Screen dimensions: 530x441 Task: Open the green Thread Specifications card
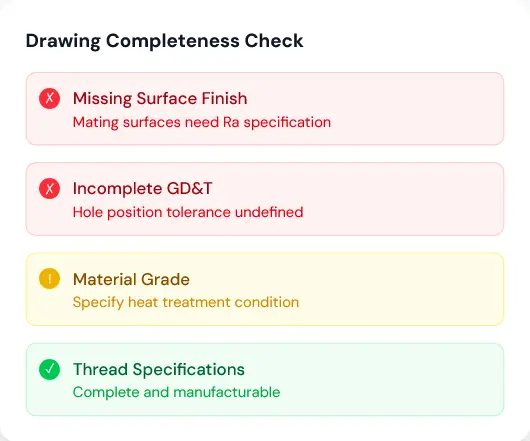[265, 379]
